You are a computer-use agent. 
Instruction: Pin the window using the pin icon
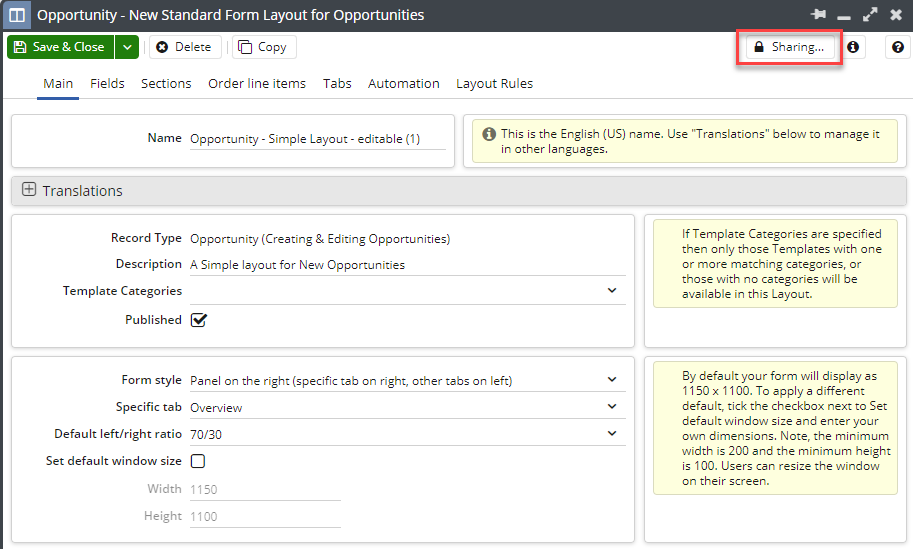pyautogui.click(x=819, y=15)
